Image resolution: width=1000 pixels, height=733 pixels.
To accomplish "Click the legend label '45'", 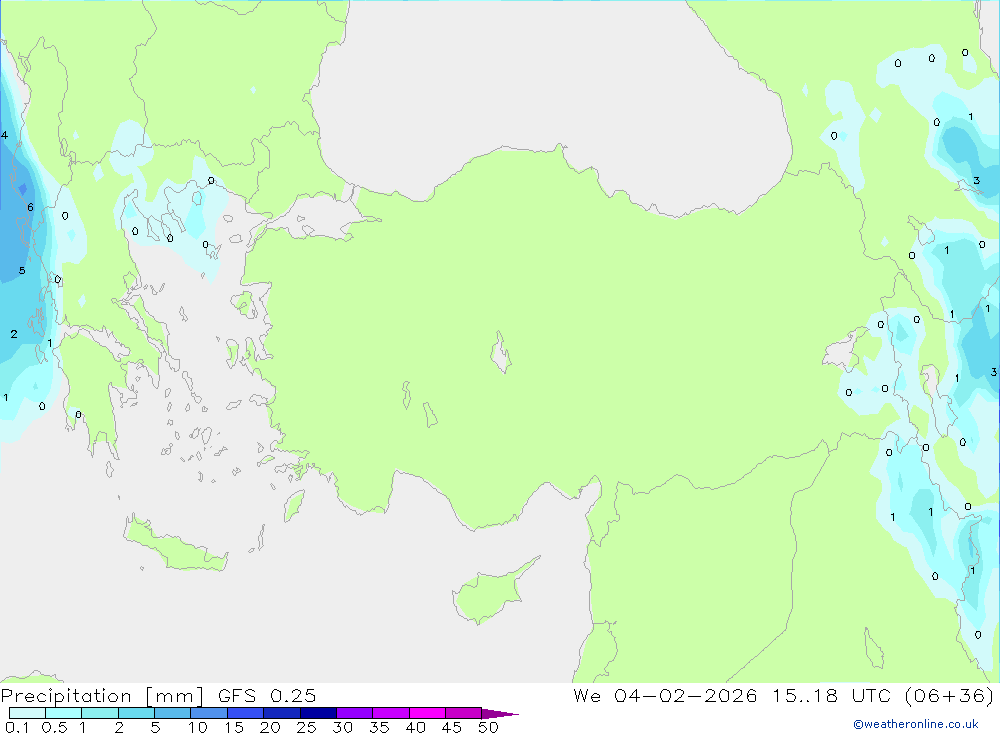I will [x=452, y=727].
